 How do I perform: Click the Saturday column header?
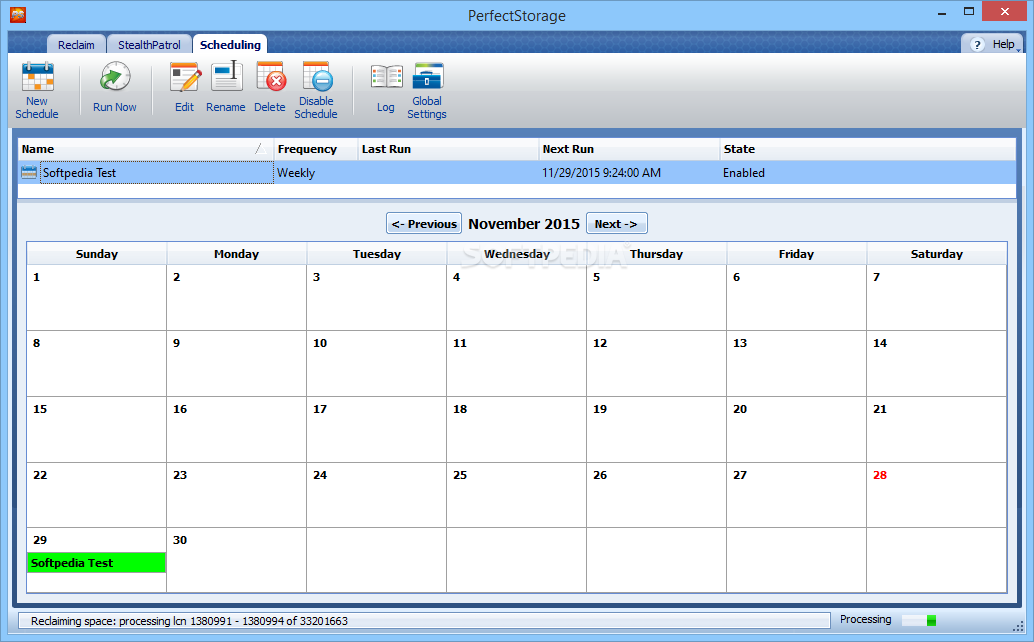click(936, 254)
